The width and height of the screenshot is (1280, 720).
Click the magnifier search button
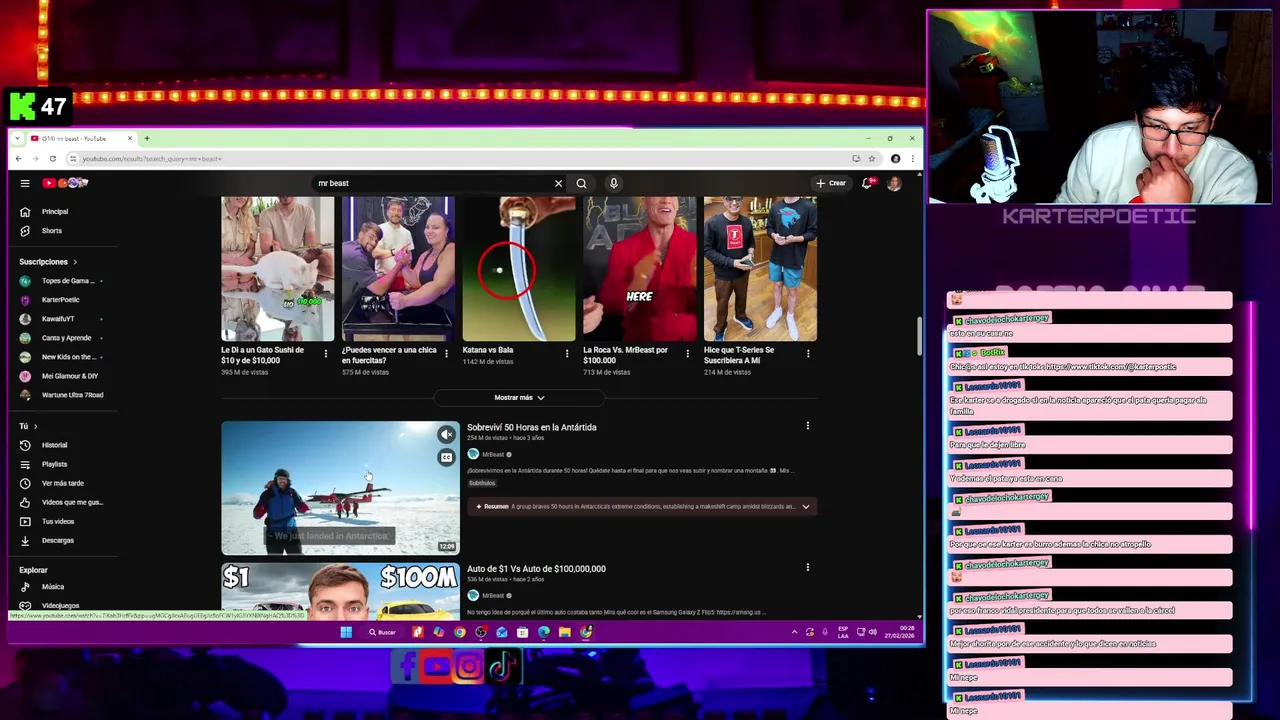tap(581, 183)
